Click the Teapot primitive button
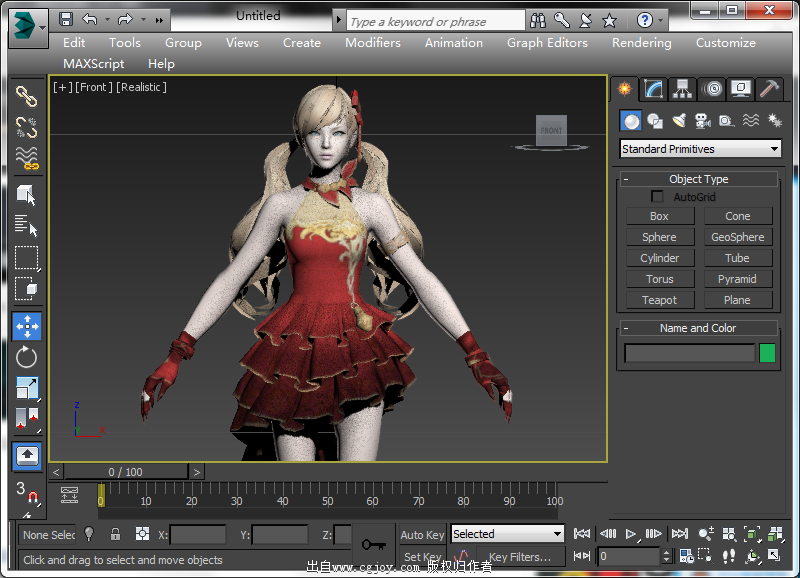The height and width of the screenshot is (578, 800). coord(659,300)
